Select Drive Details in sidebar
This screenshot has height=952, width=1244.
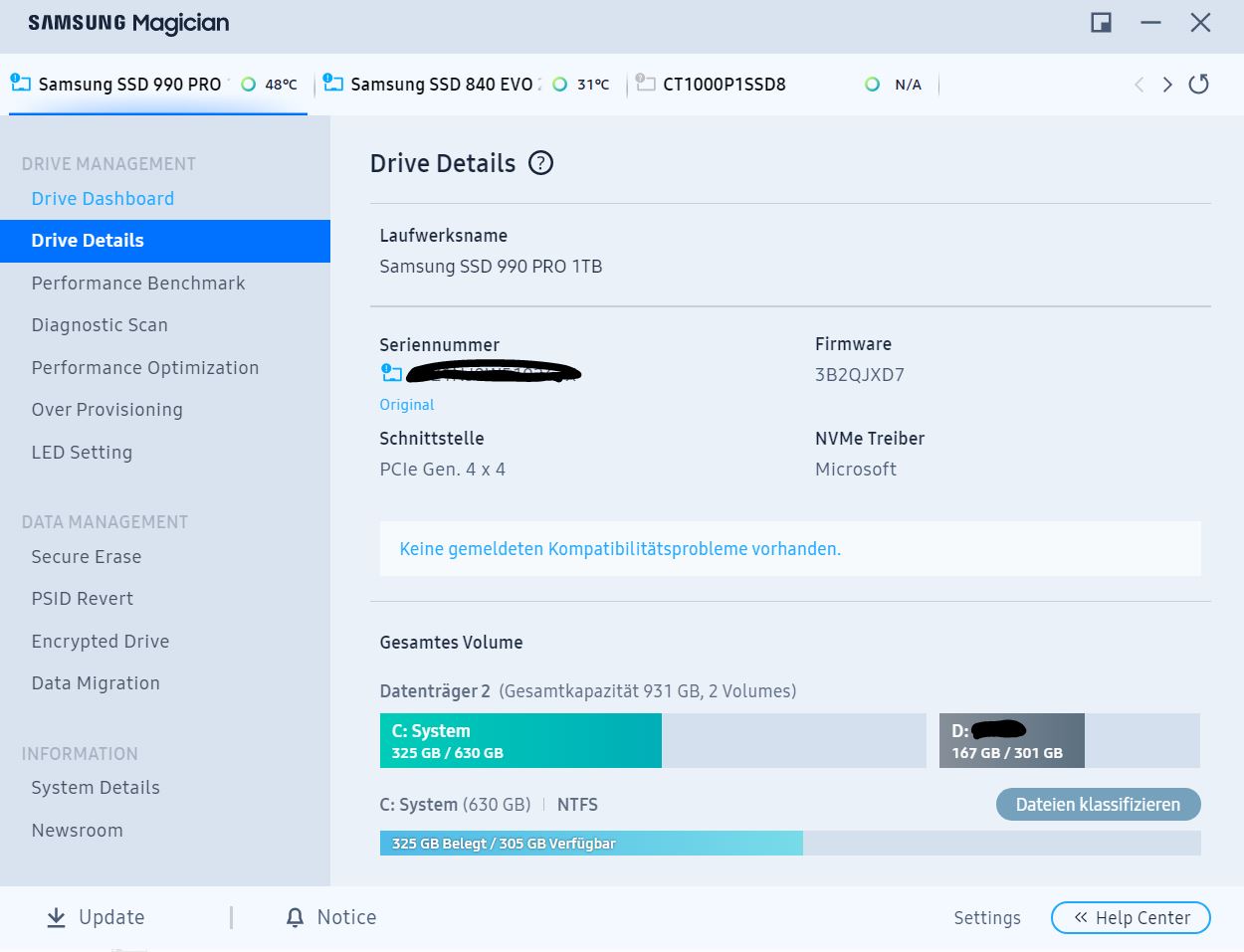pyautogui.click(x=165, y=241)
